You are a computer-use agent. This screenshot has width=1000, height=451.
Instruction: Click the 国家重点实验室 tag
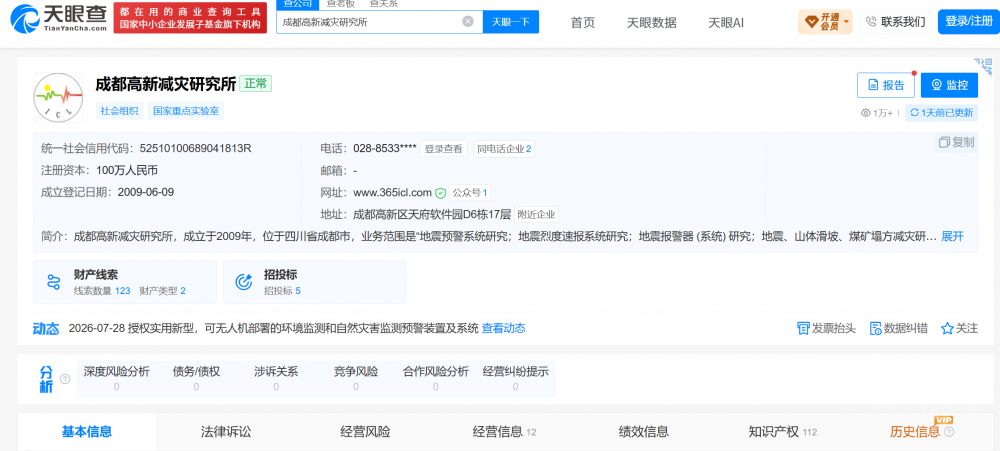click(186, 111)
